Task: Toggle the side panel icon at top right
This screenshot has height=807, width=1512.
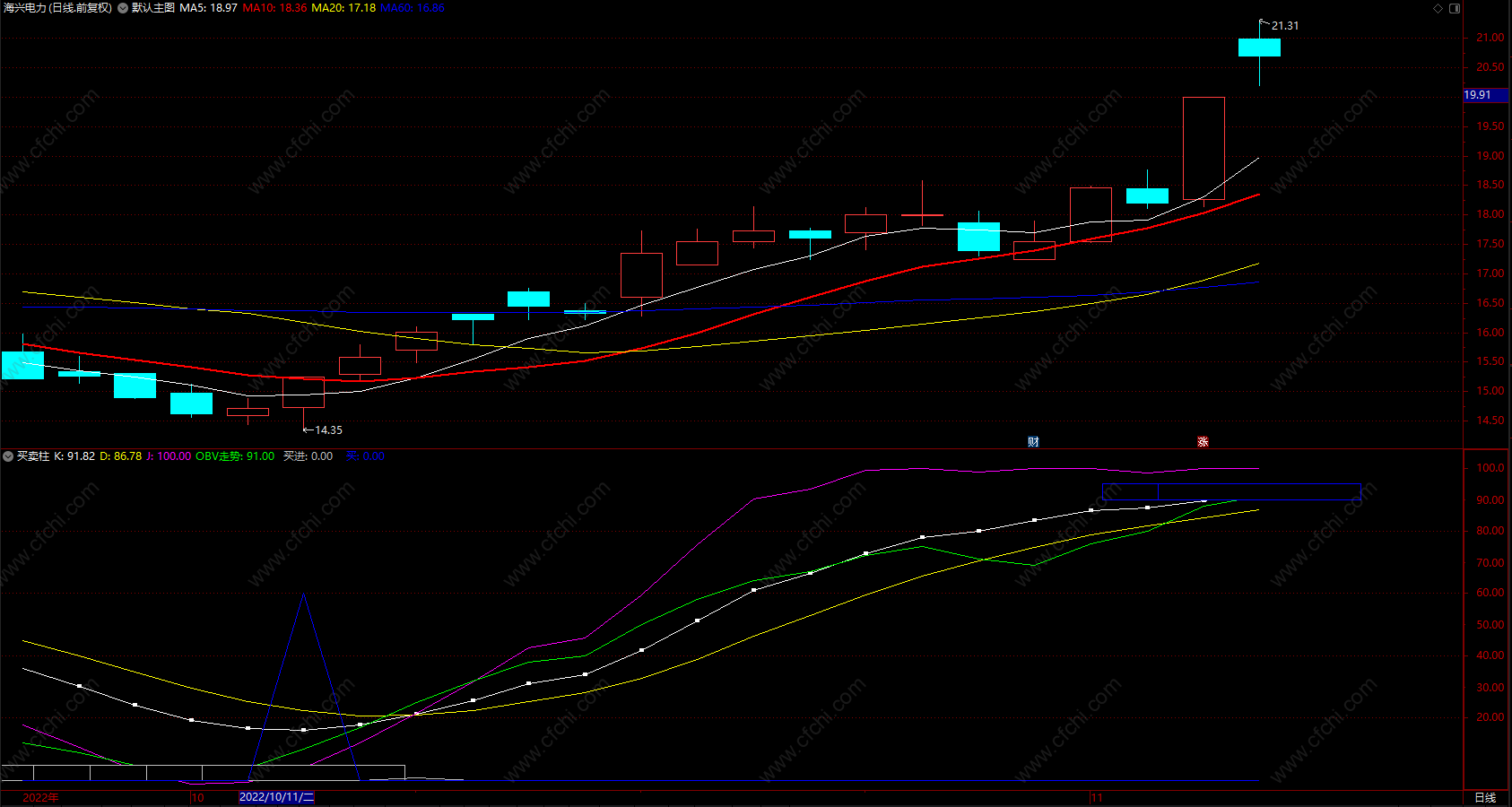Action: pos(1455,8)
